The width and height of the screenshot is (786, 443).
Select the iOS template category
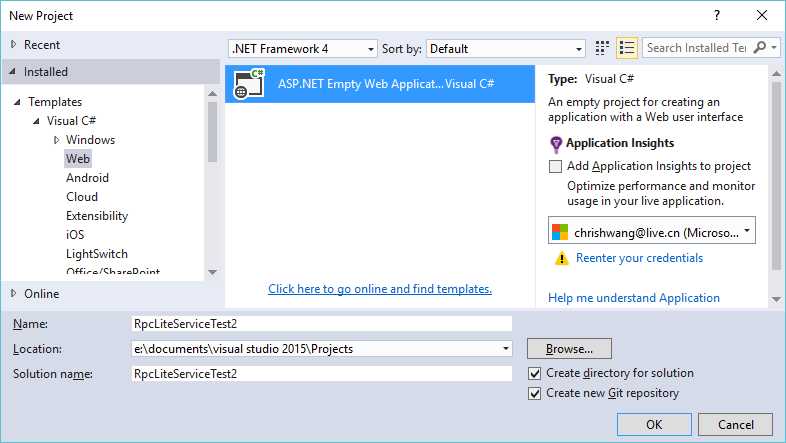75,235
